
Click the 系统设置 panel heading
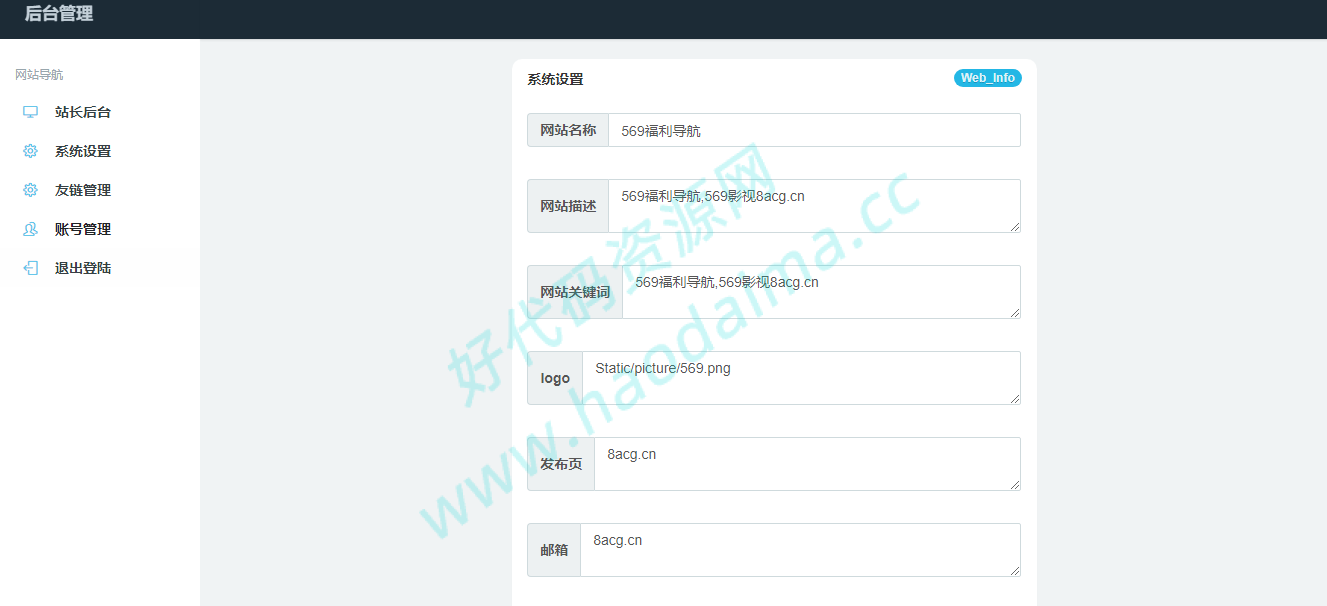coord(555,79)
